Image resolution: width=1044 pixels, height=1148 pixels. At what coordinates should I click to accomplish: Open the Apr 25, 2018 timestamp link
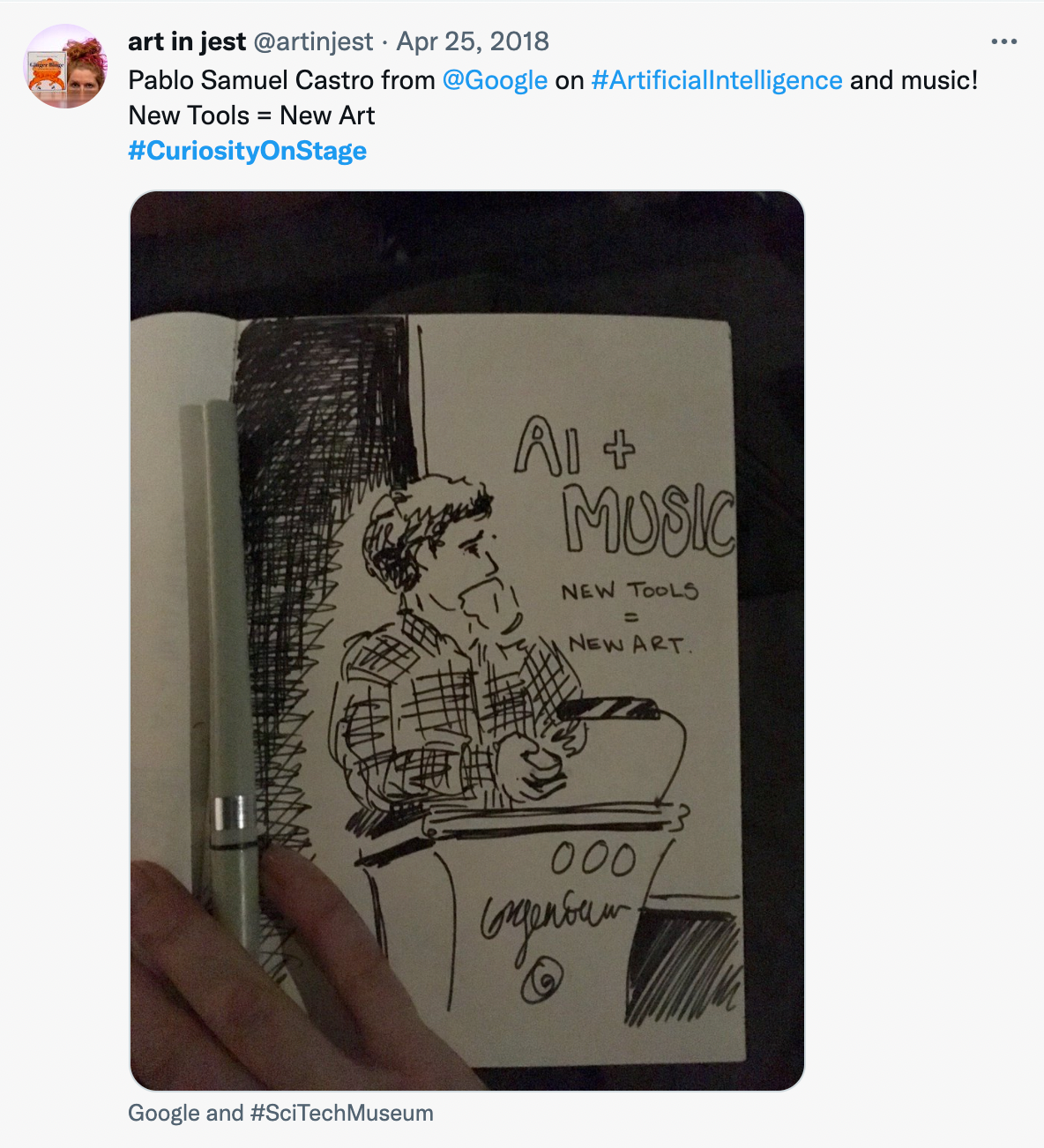[x=473, y=41]
